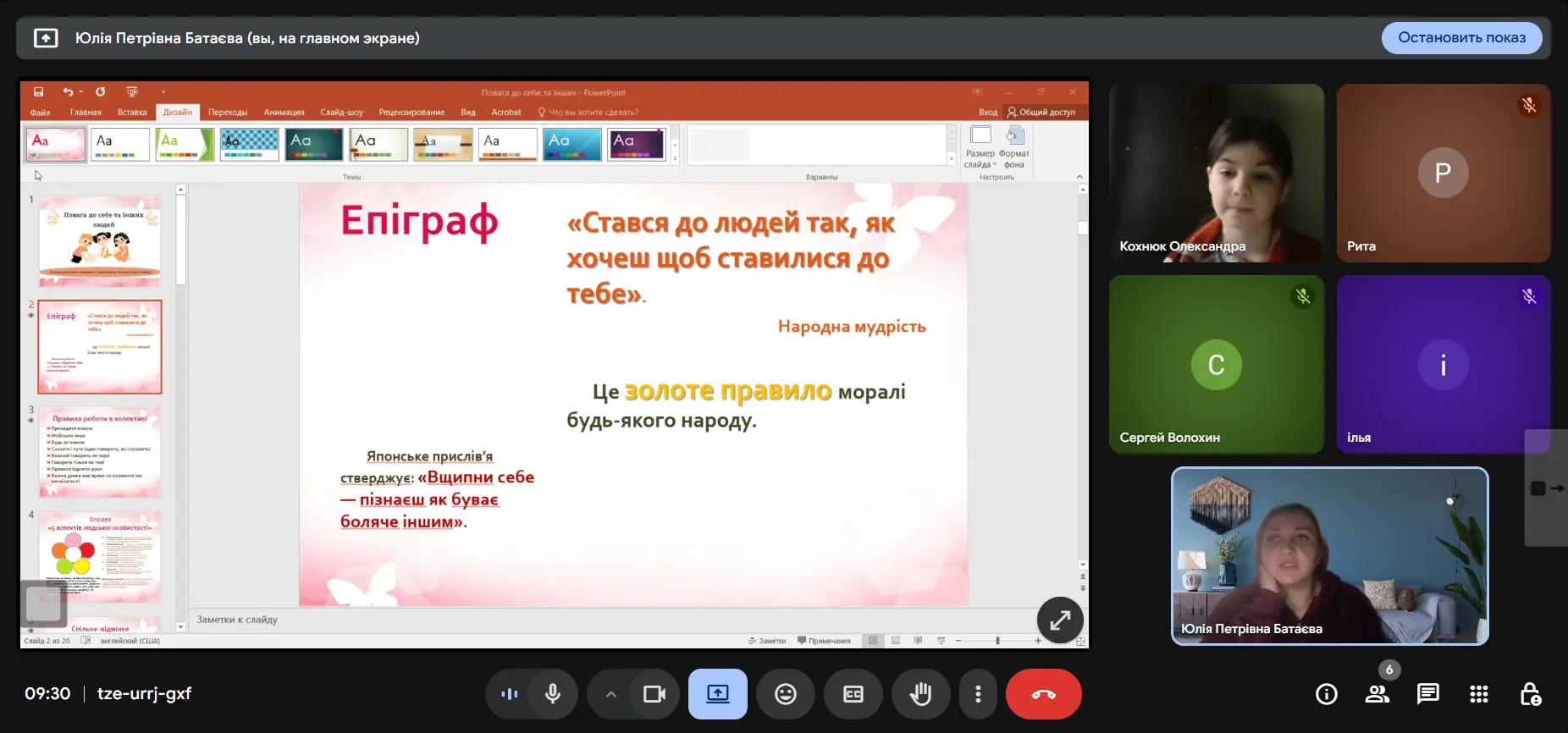The width and height of the screenshot is (1568, 733).
Task: Open the activities grid icon
Action: click(x=1478, y=694)
